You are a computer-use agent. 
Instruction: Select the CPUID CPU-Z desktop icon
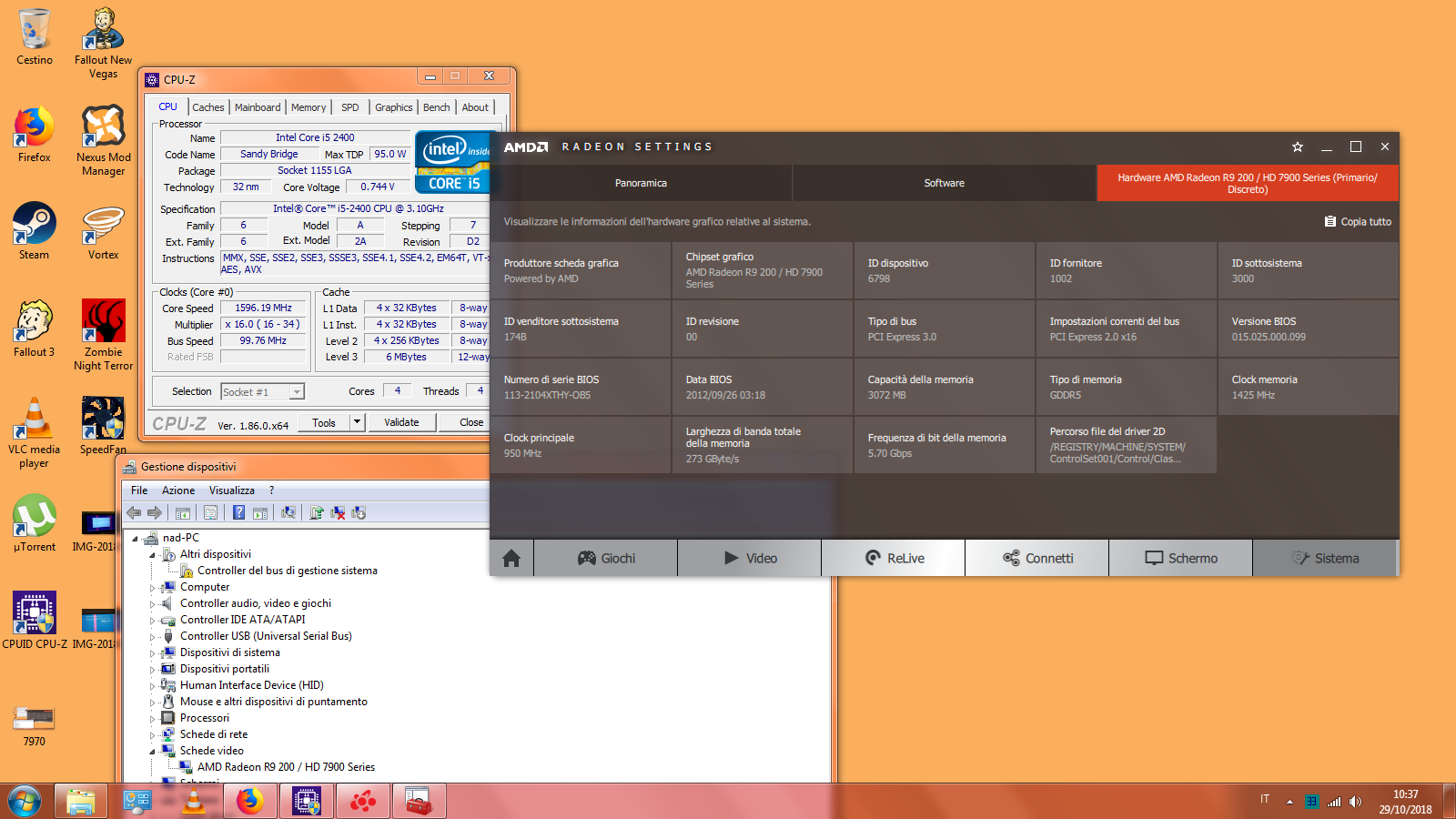coord(35,621)
